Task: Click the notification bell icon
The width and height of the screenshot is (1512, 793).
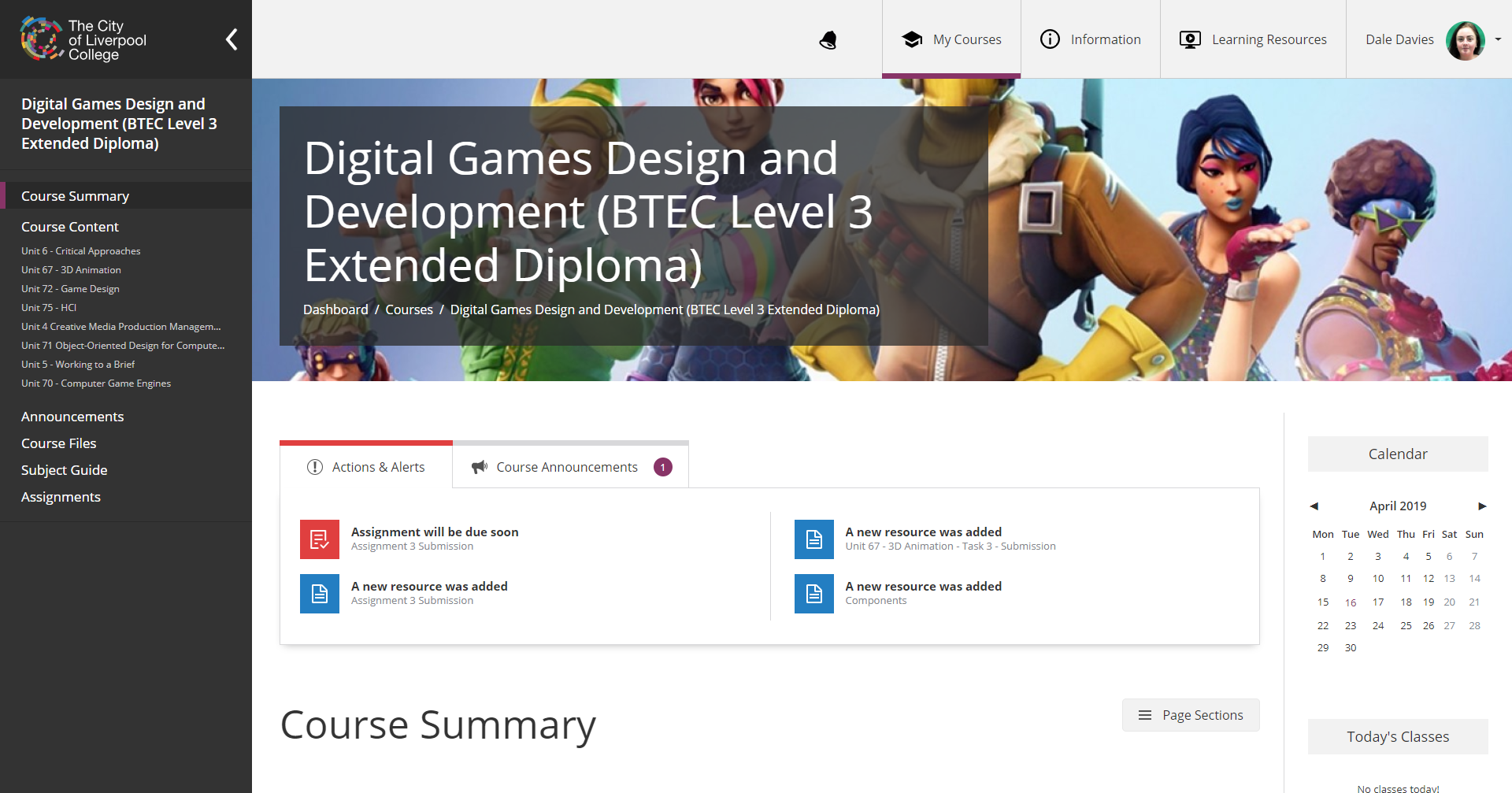Action: coord(828,40)
